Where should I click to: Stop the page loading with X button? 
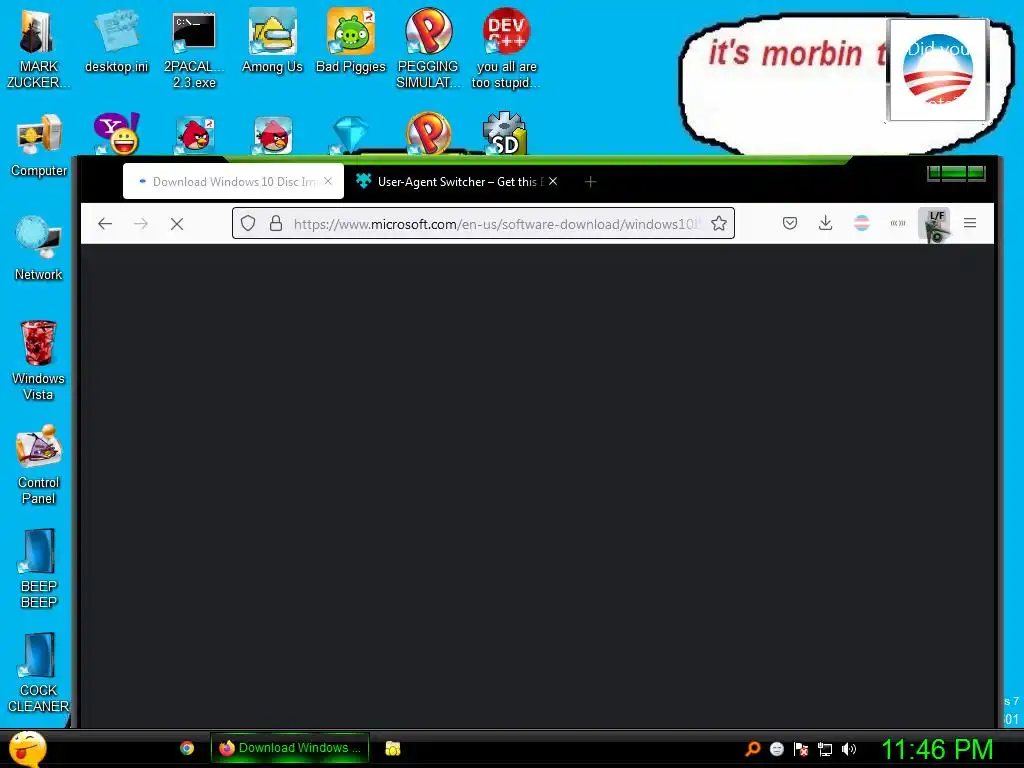point(176,224)
